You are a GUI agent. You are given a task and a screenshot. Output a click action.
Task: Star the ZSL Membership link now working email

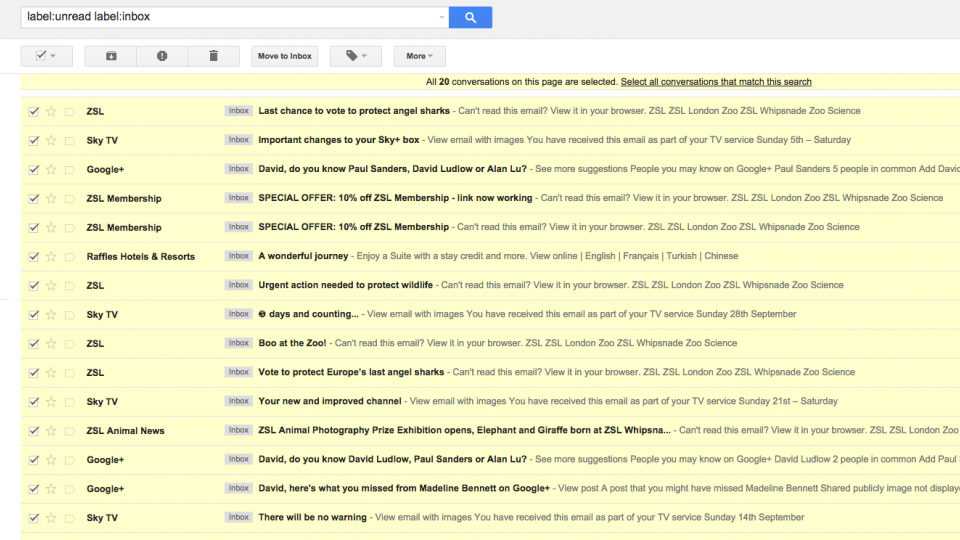[x=51, y=198]
